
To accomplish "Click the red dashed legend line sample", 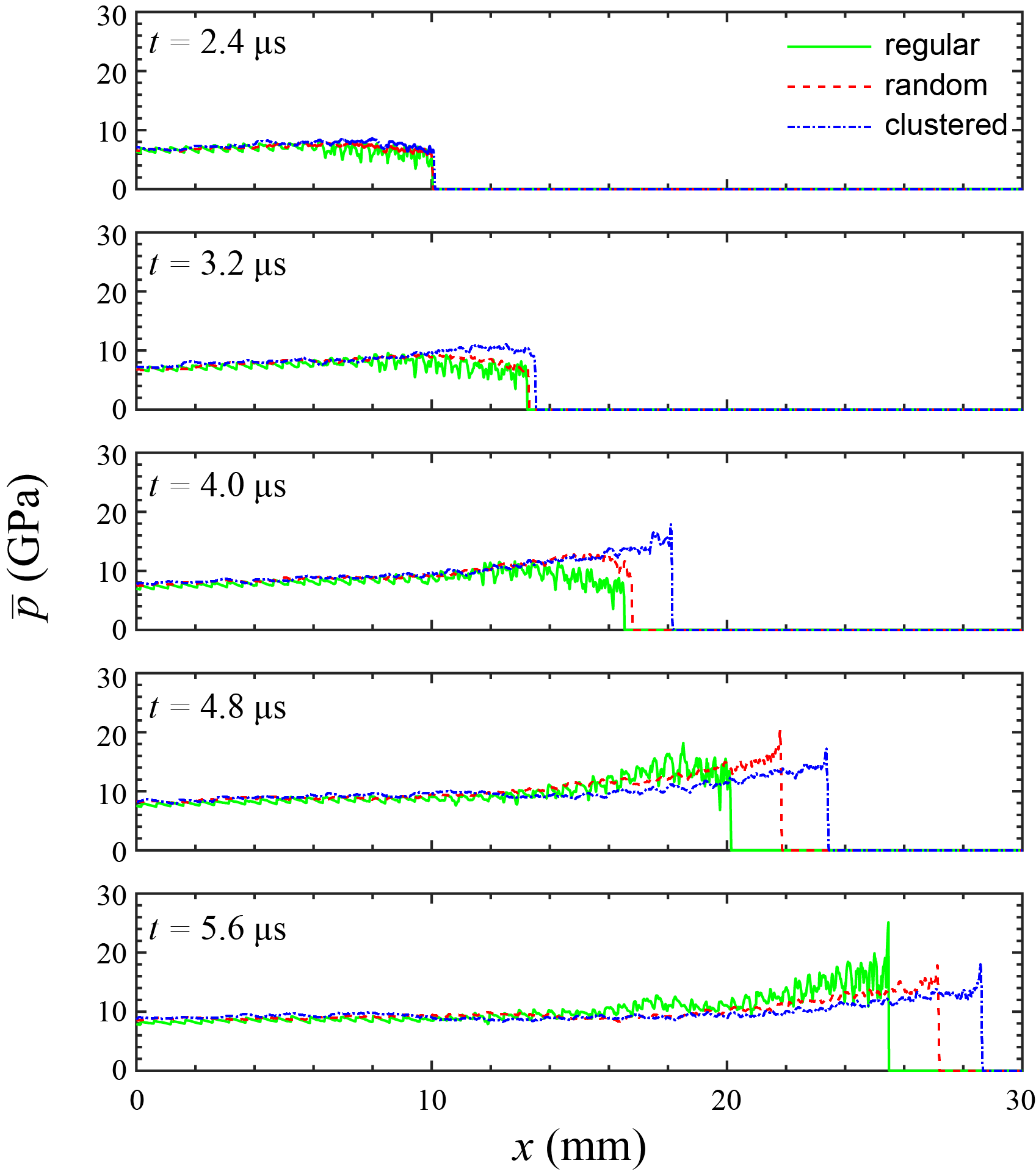I will coord(829,87).
